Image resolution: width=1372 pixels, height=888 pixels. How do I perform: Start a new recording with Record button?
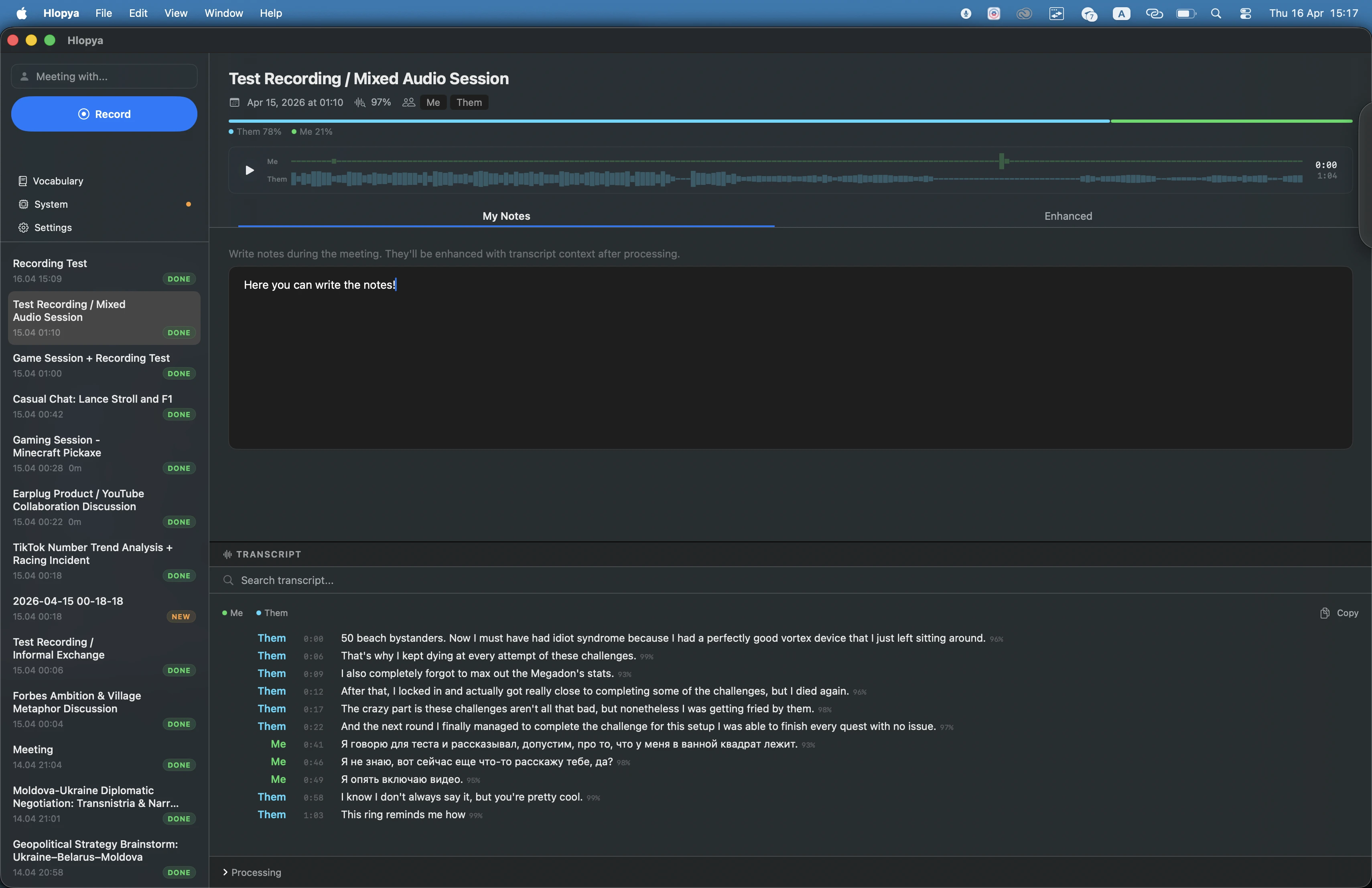[104, 114]
